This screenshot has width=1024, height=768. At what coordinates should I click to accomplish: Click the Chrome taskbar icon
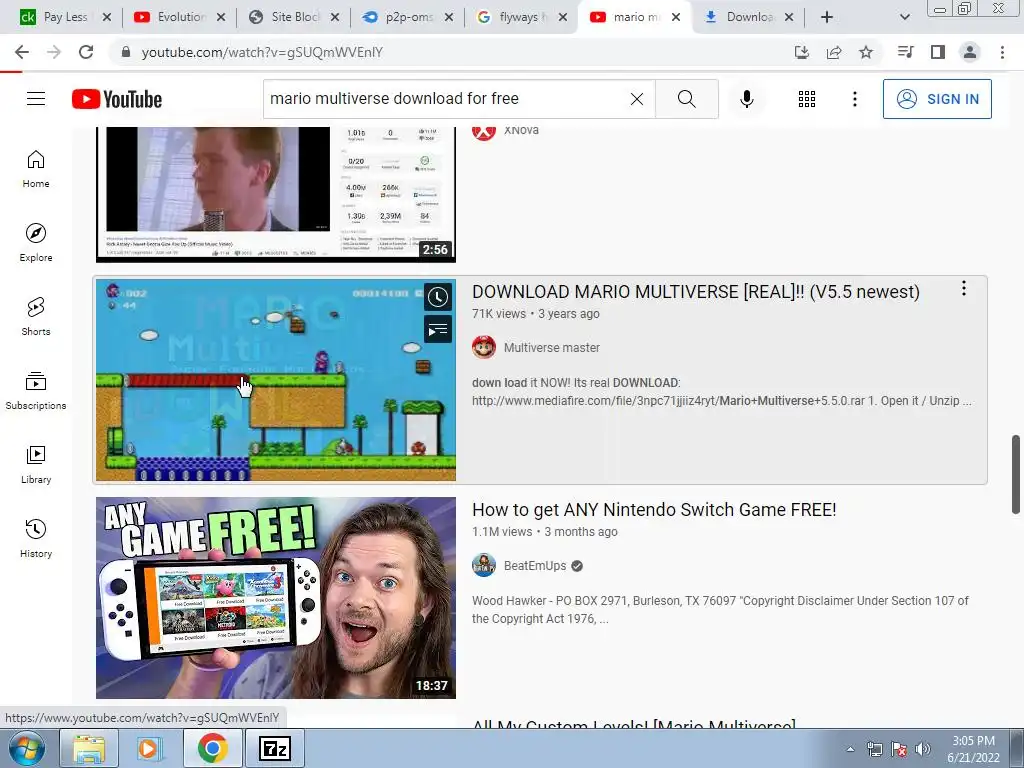tap(212, 748)
